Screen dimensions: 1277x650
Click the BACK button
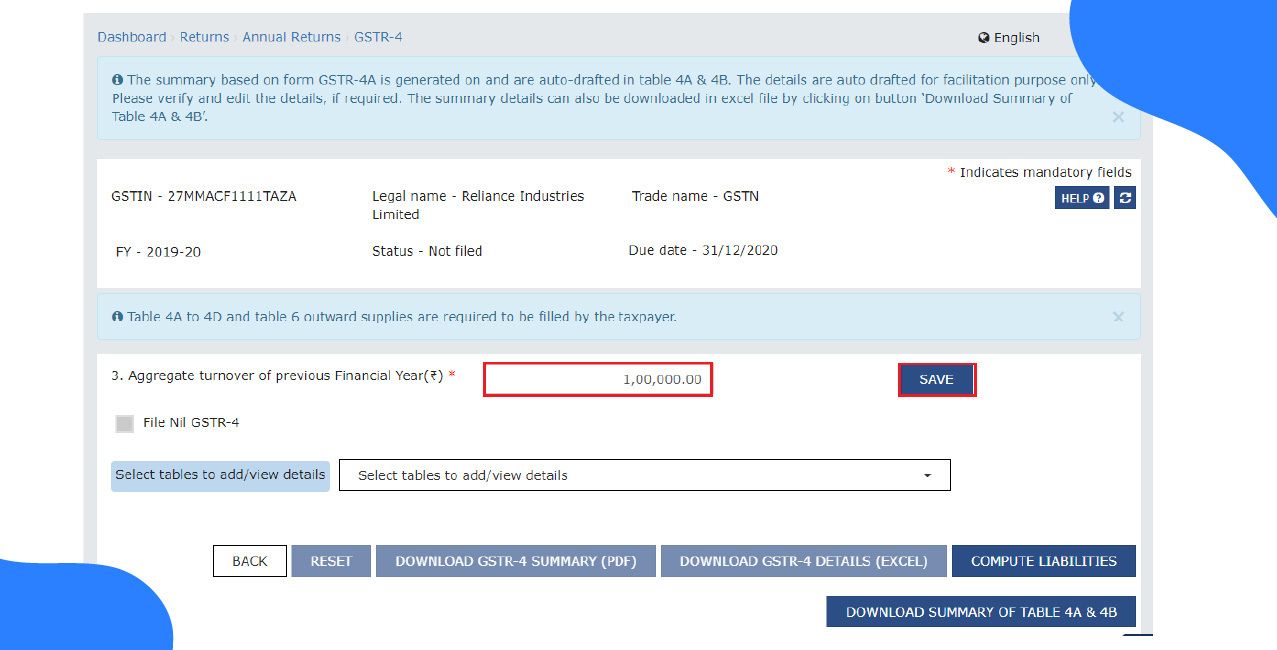point(249,561)
